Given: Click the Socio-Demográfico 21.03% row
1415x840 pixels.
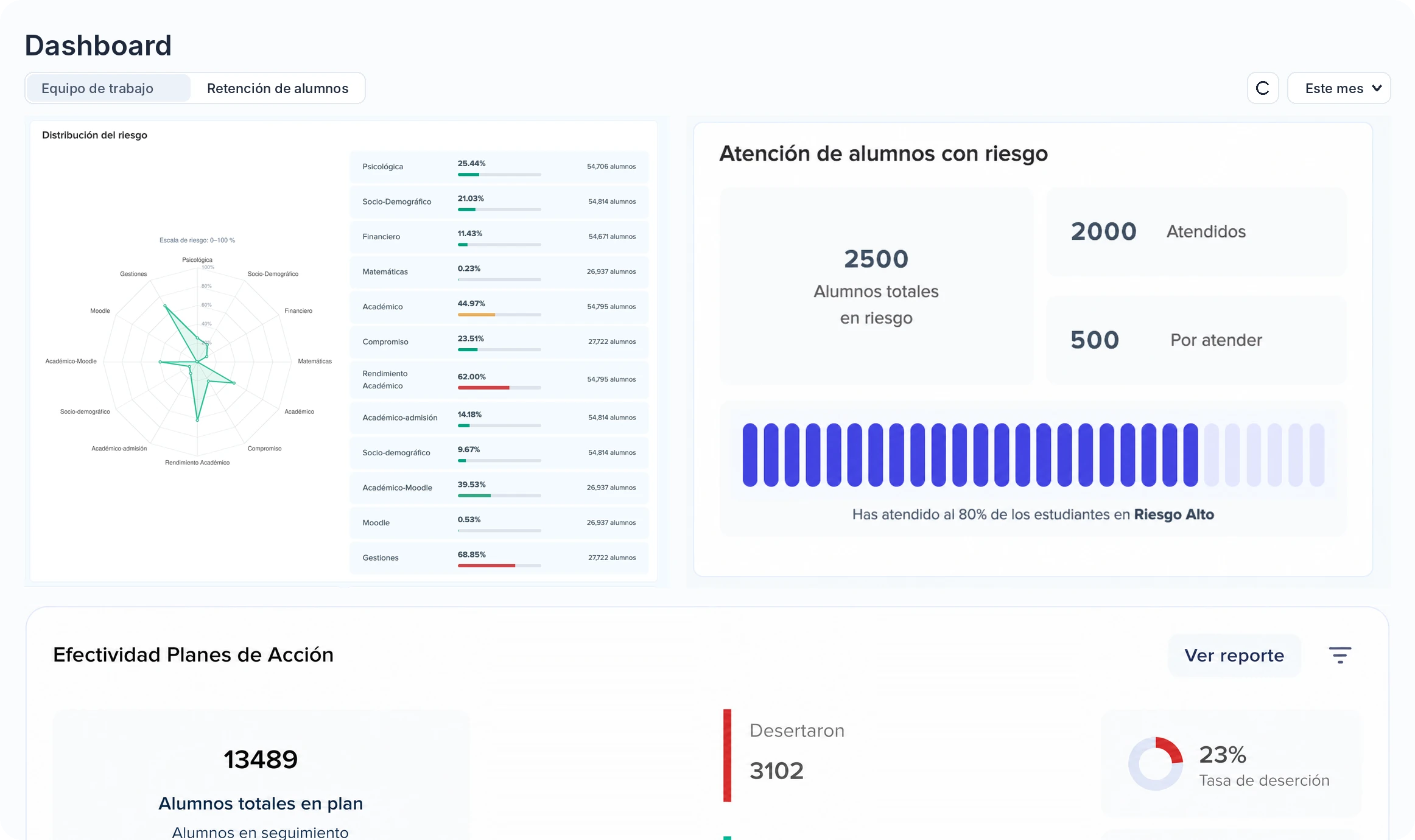Looking at the screenshot, I should (x=499, y=201).
